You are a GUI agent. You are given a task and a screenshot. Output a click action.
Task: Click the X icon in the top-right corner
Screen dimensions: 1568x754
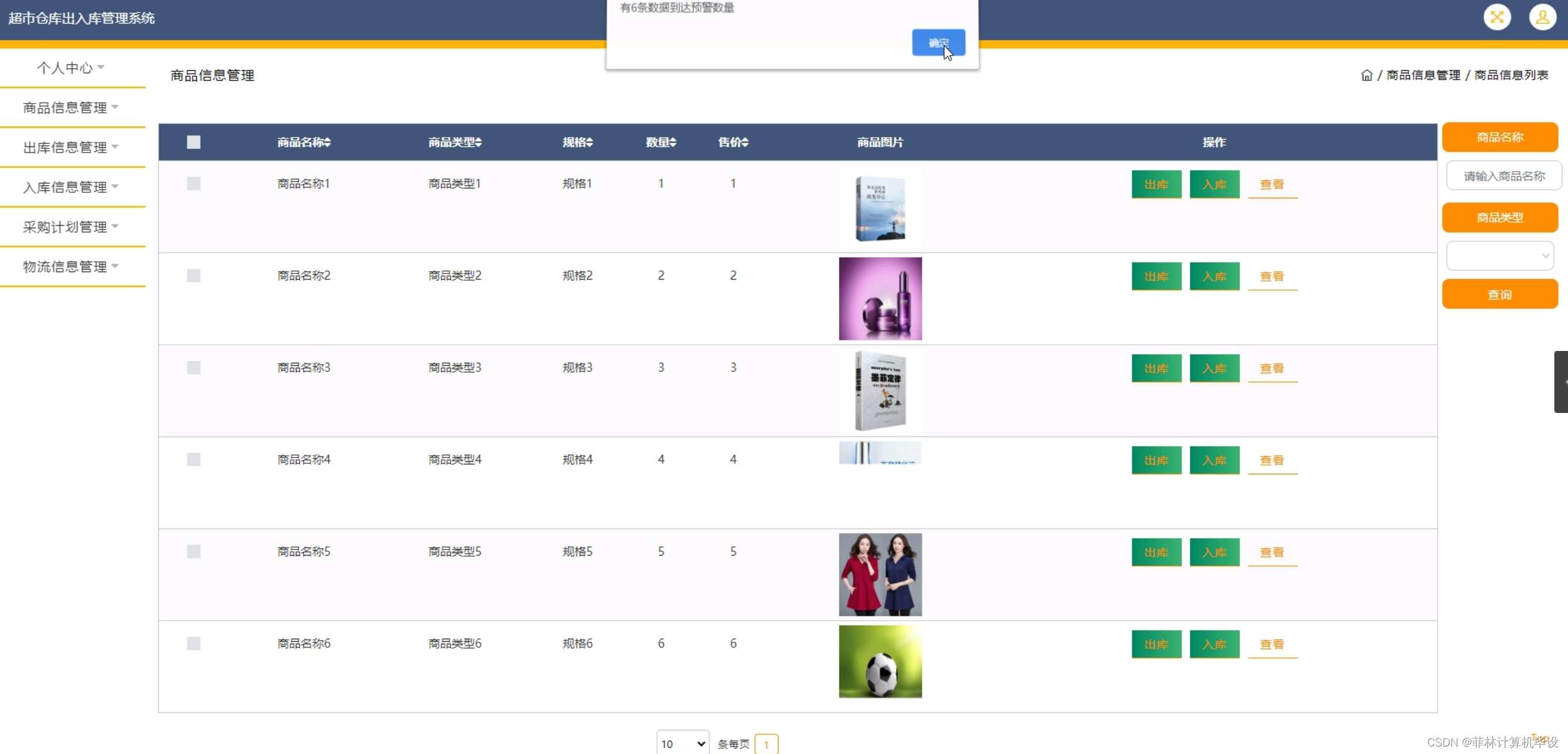[1499, 17]
